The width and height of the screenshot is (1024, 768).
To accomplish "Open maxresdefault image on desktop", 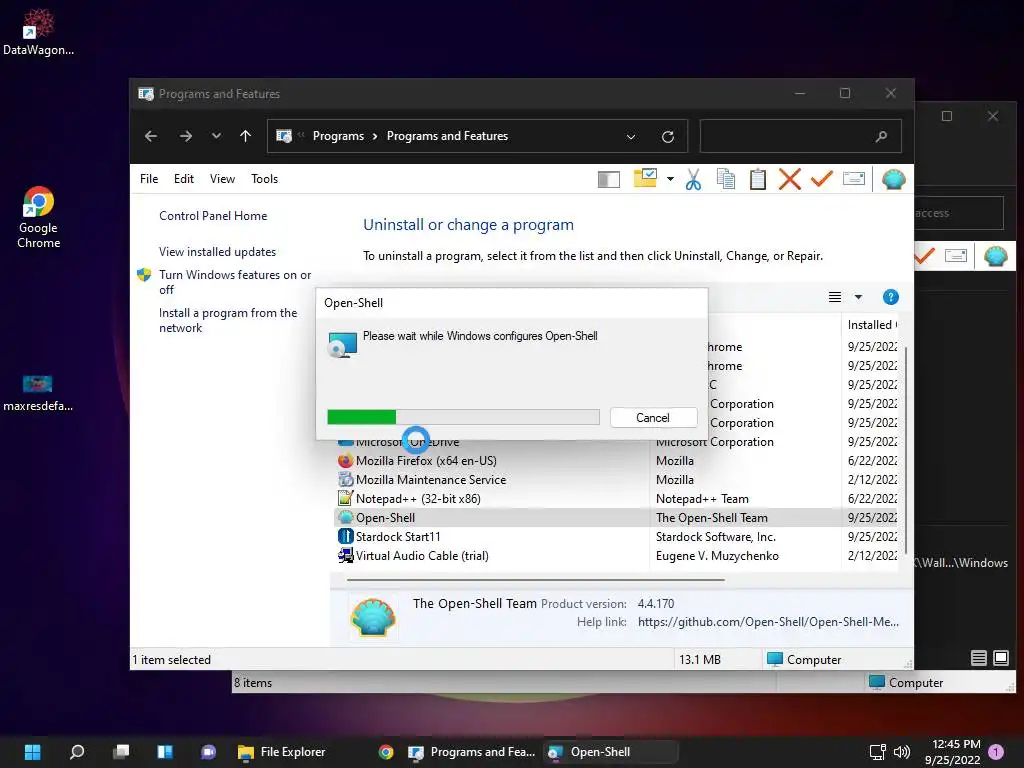I will tap(38, 392).
